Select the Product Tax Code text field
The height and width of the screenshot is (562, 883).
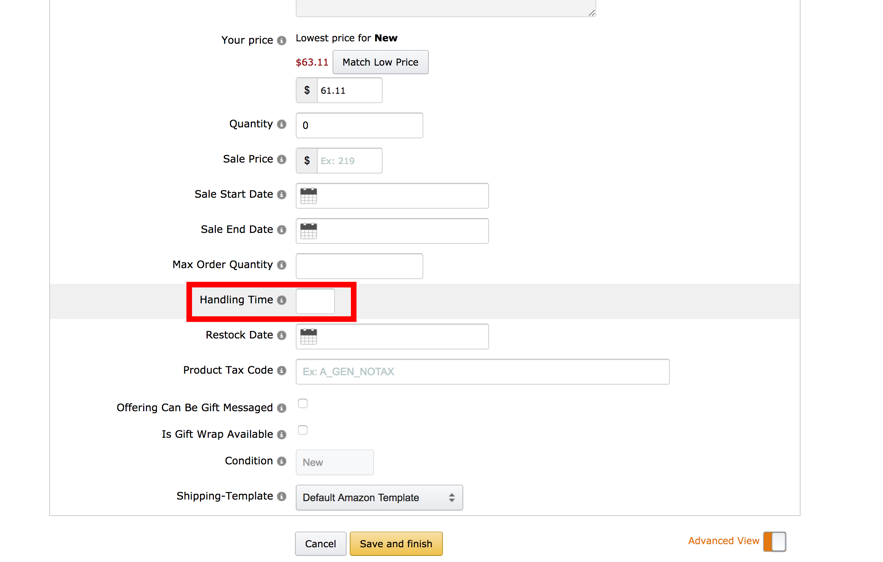coord(483,372)
